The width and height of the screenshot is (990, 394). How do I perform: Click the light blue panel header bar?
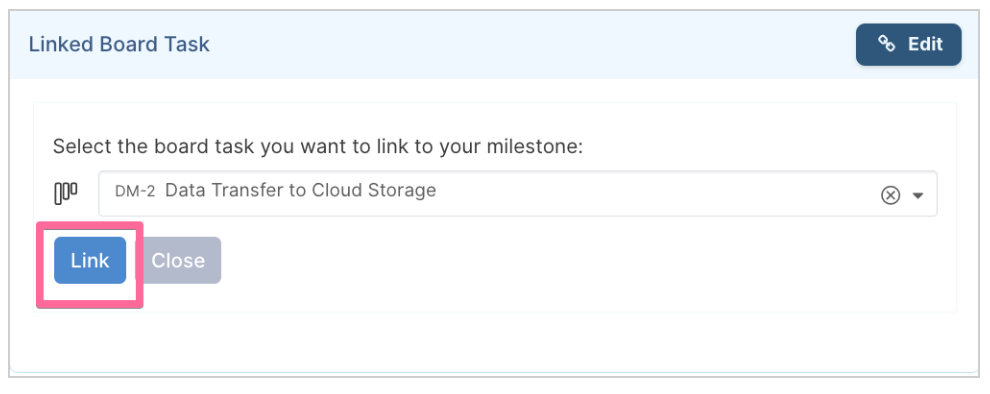point(494,45)
